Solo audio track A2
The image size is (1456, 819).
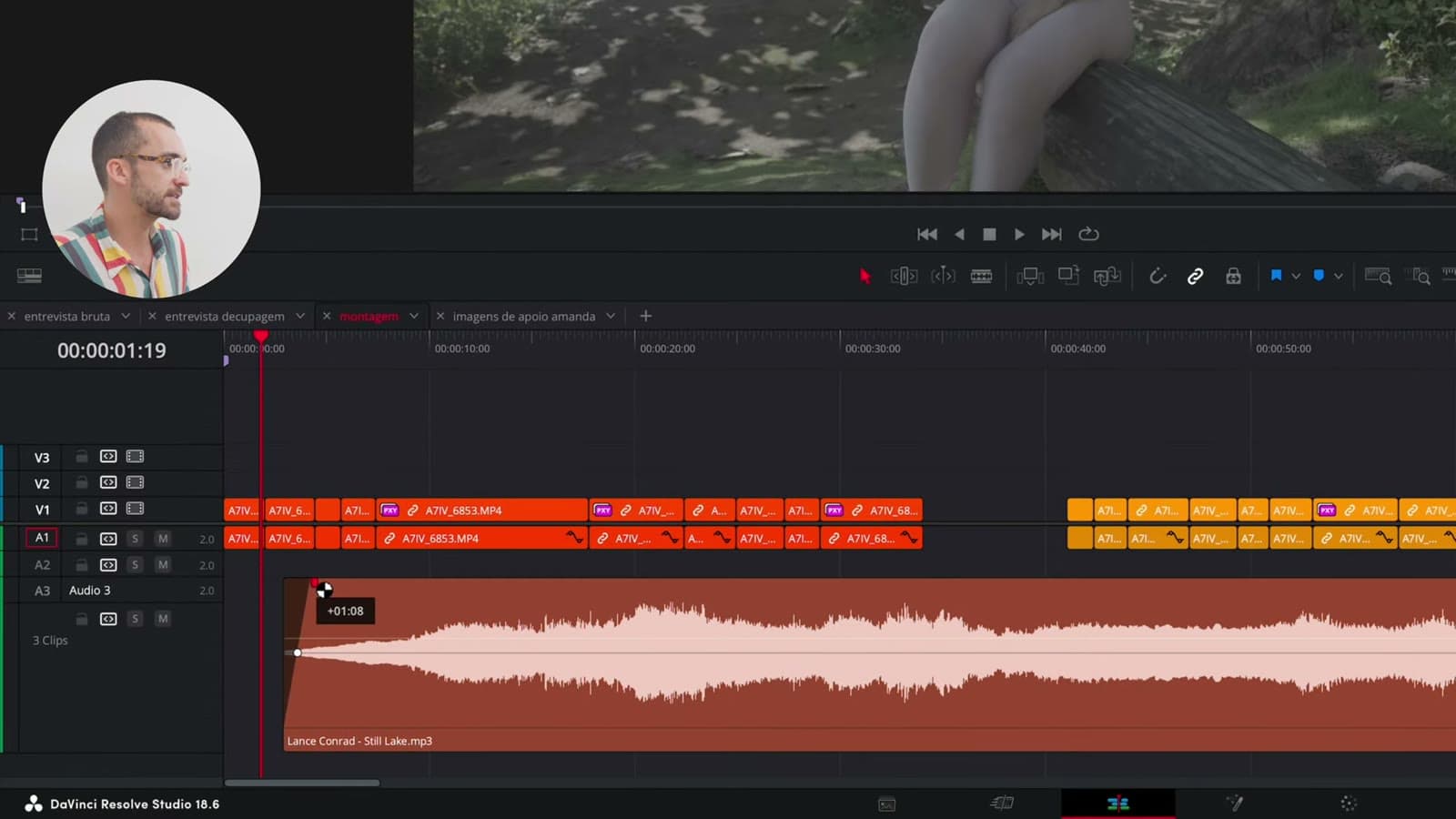[x=135, y=565]
